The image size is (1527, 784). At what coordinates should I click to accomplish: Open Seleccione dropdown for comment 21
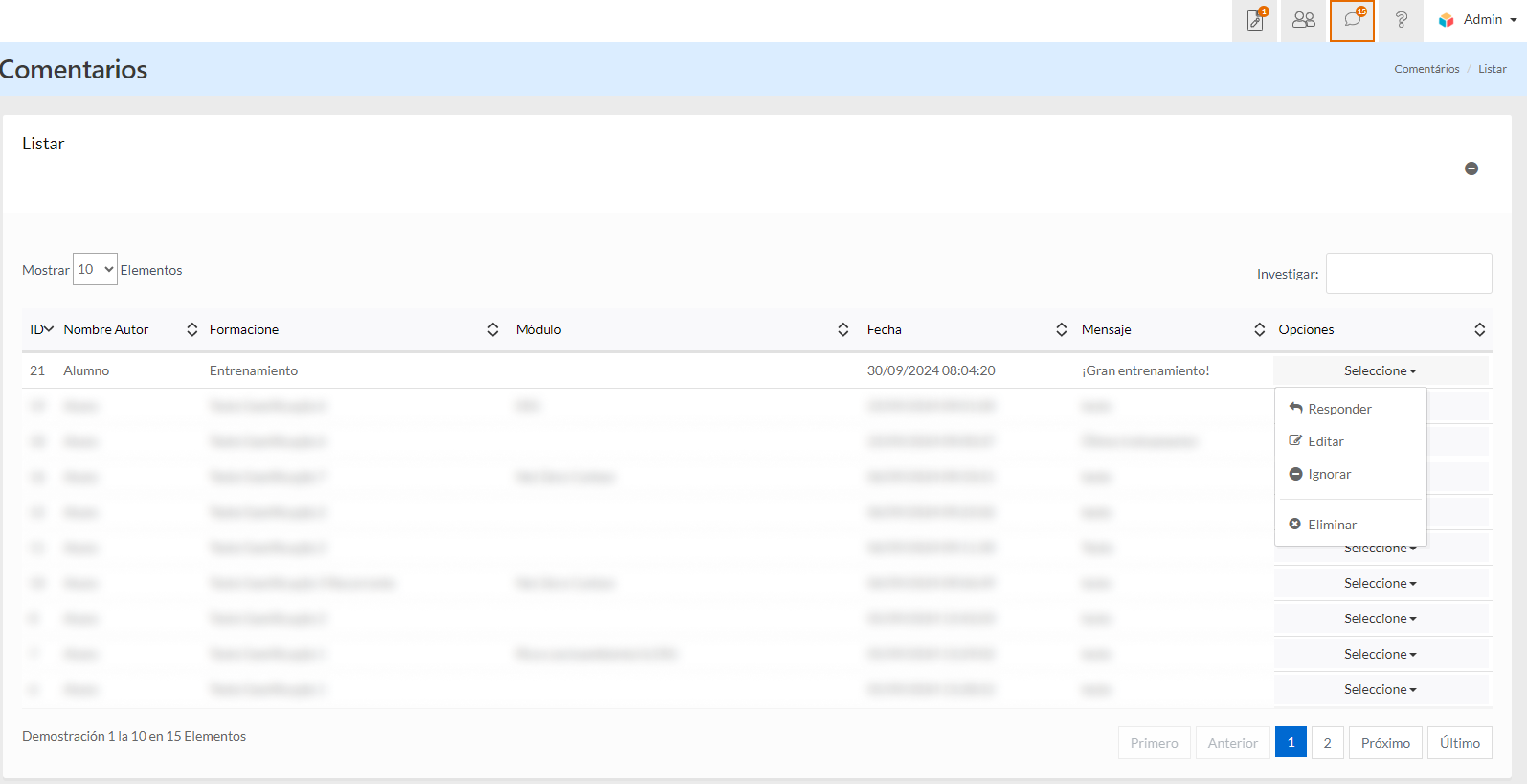pos(1380,371)
